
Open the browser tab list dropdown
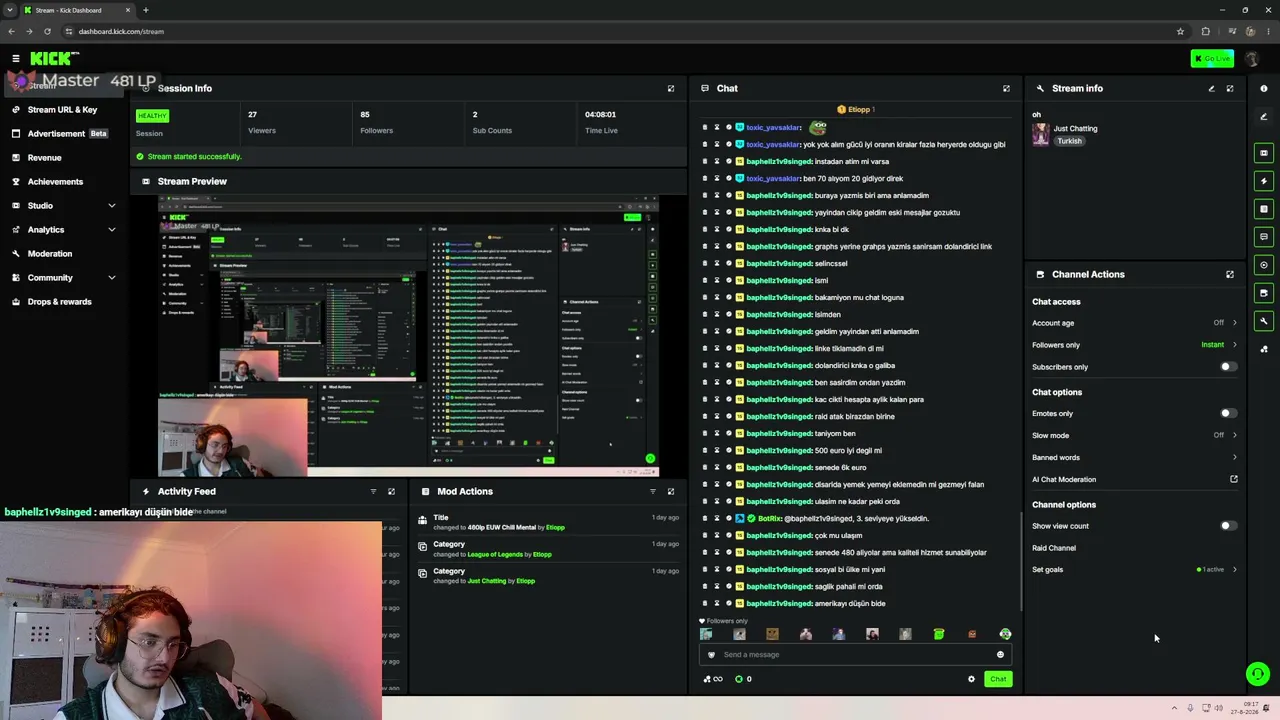coord(11,10)
